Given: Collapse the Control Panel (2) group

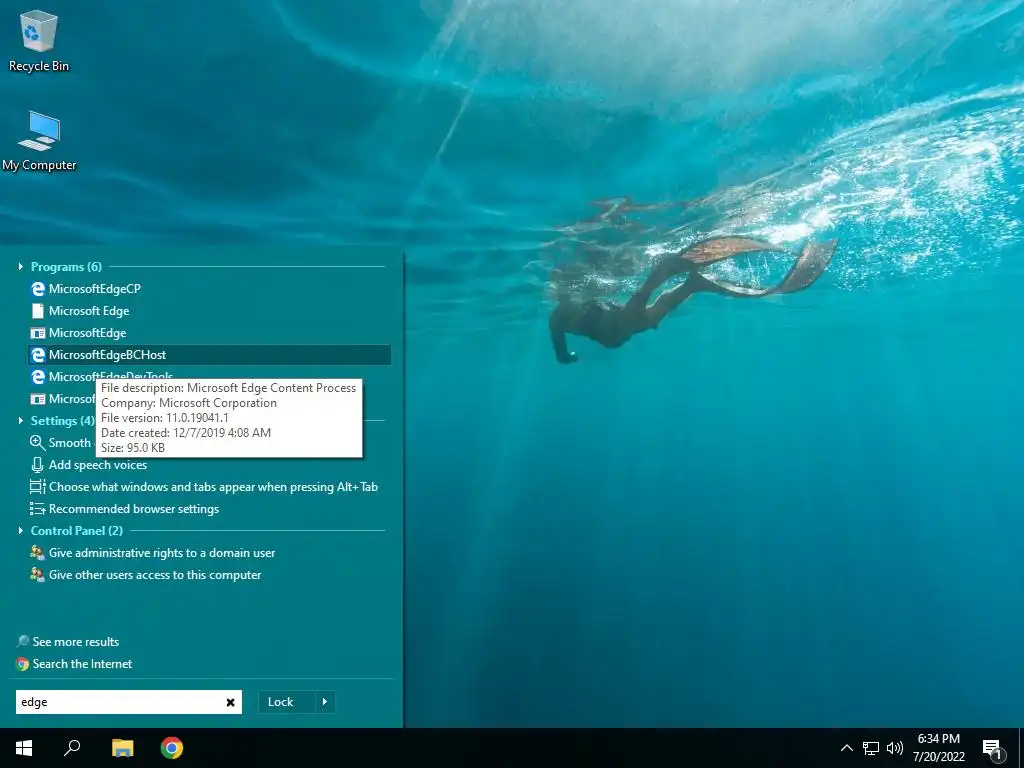Looking at the screenshot, I should pos(20,531).
